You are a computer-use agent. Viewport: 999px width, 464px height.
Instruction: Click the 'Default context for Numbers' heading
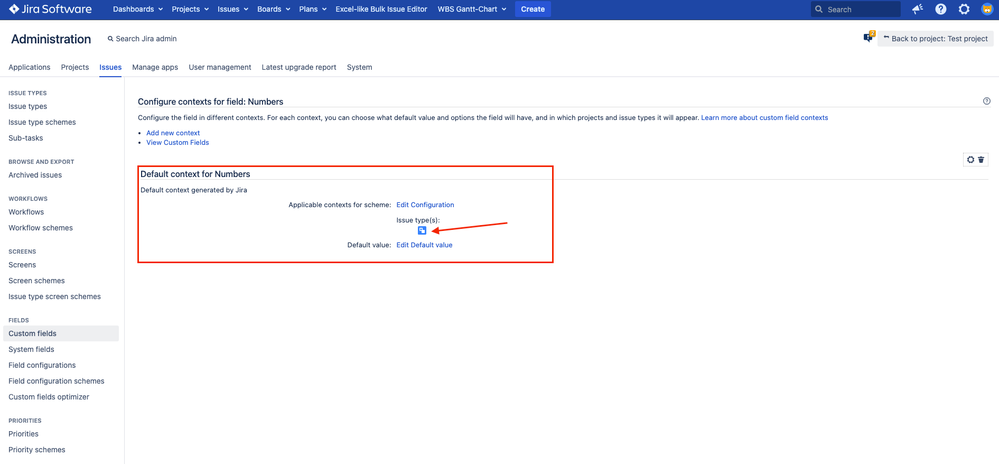point(195,173)
